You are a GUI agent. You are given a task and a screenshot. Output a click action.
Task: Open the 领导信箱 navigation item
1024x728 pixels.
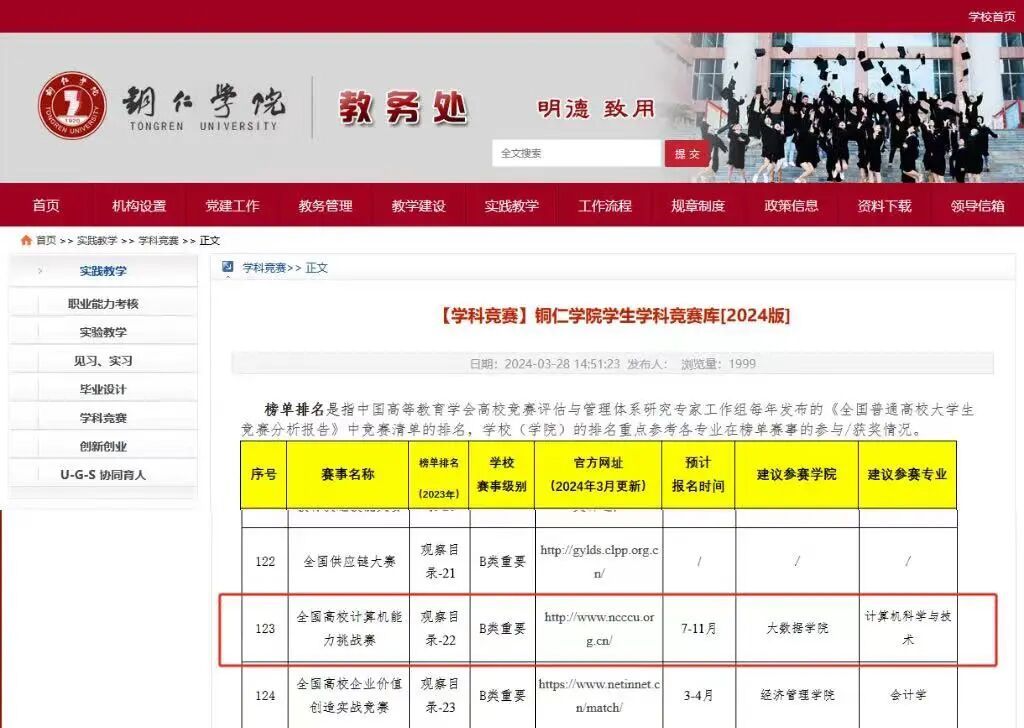tap(978, 206)
